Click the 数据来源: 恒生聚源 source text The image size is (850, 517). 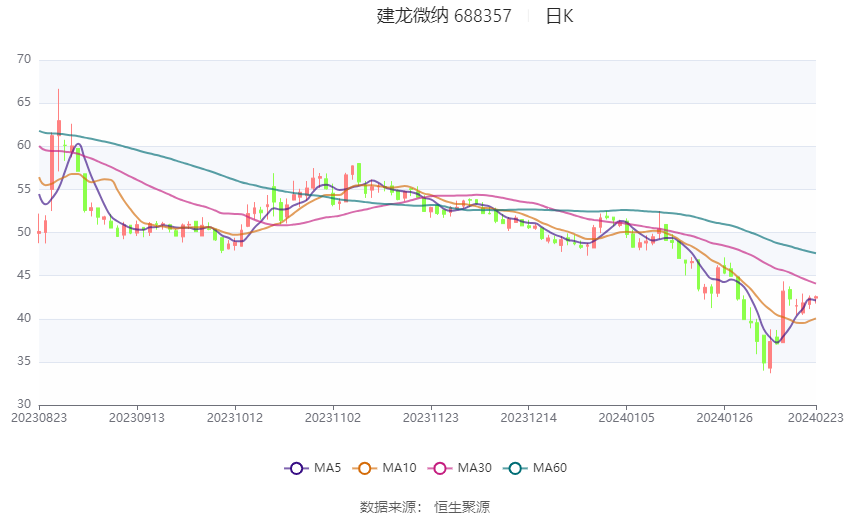click(425, 507)
